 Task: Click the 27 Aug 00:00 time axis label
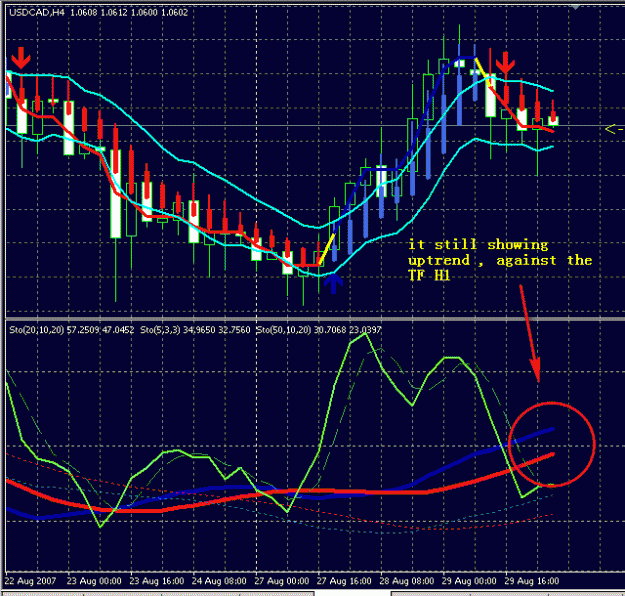[x=281, y=581]
